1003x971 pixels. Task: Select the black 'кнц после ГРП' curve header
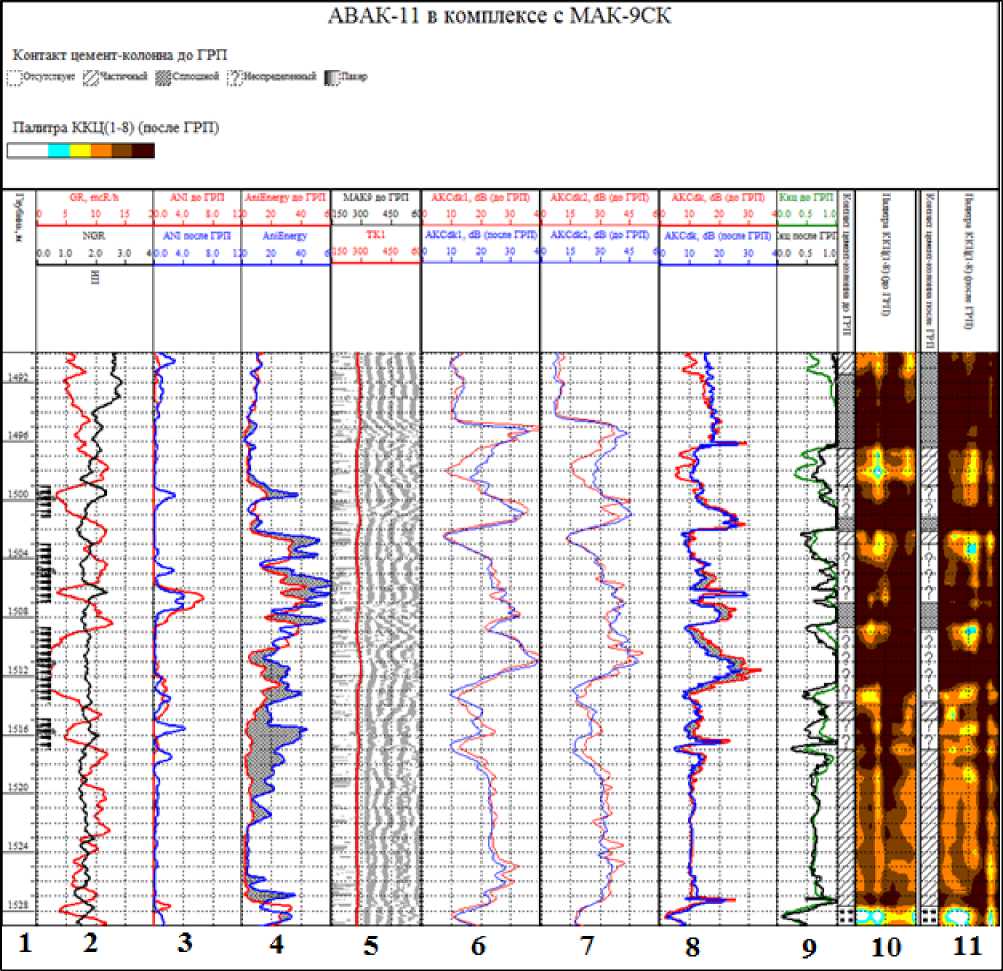click(x=807, y=236)
